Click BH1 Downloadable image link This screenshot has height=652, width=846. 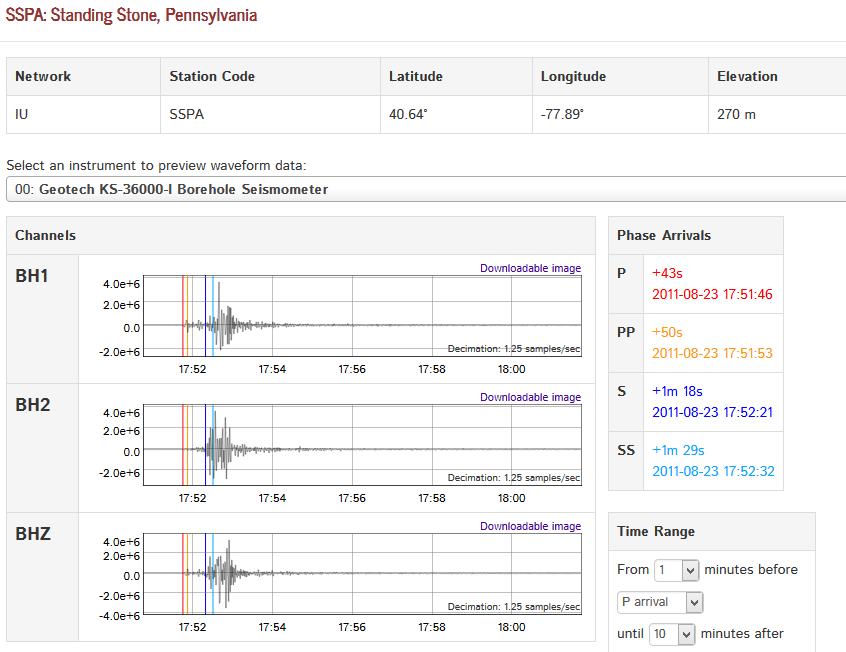[x=530, y=268]
